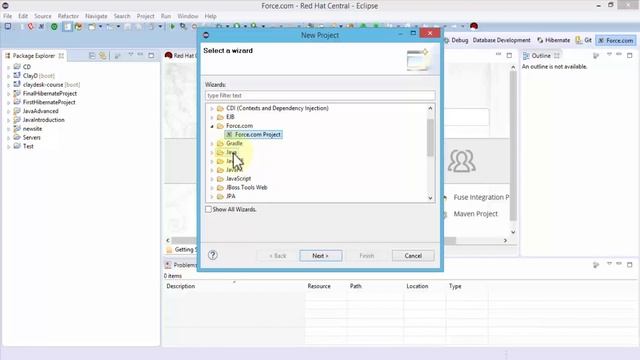Click the New Project wizard banner image
The width and height of the screenshot is (640, 360).
coord(418,60)
